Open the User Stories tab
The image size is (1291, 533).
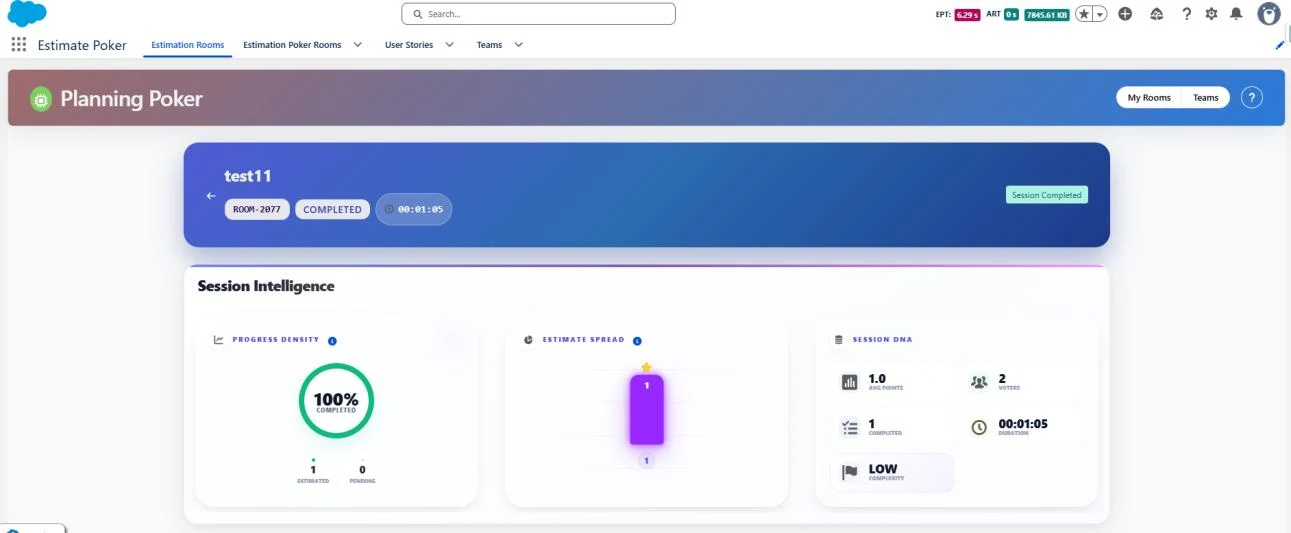(409, 45)
